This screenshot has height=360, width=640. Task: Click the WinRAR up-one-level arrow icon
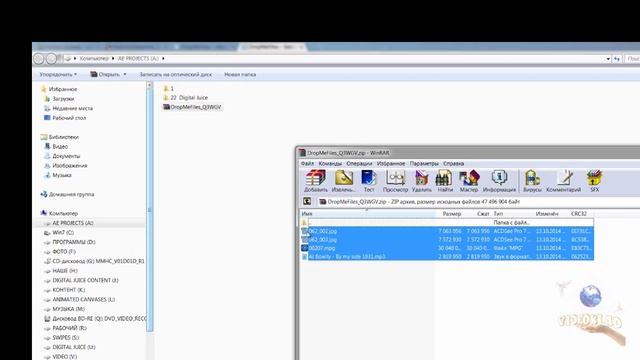307,201
